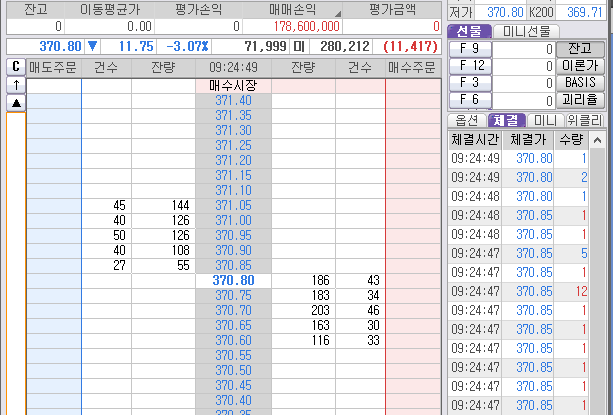613x415 pixels.
Task: Click the trade row with quantity 12
Action: click(x=518, y=292)
